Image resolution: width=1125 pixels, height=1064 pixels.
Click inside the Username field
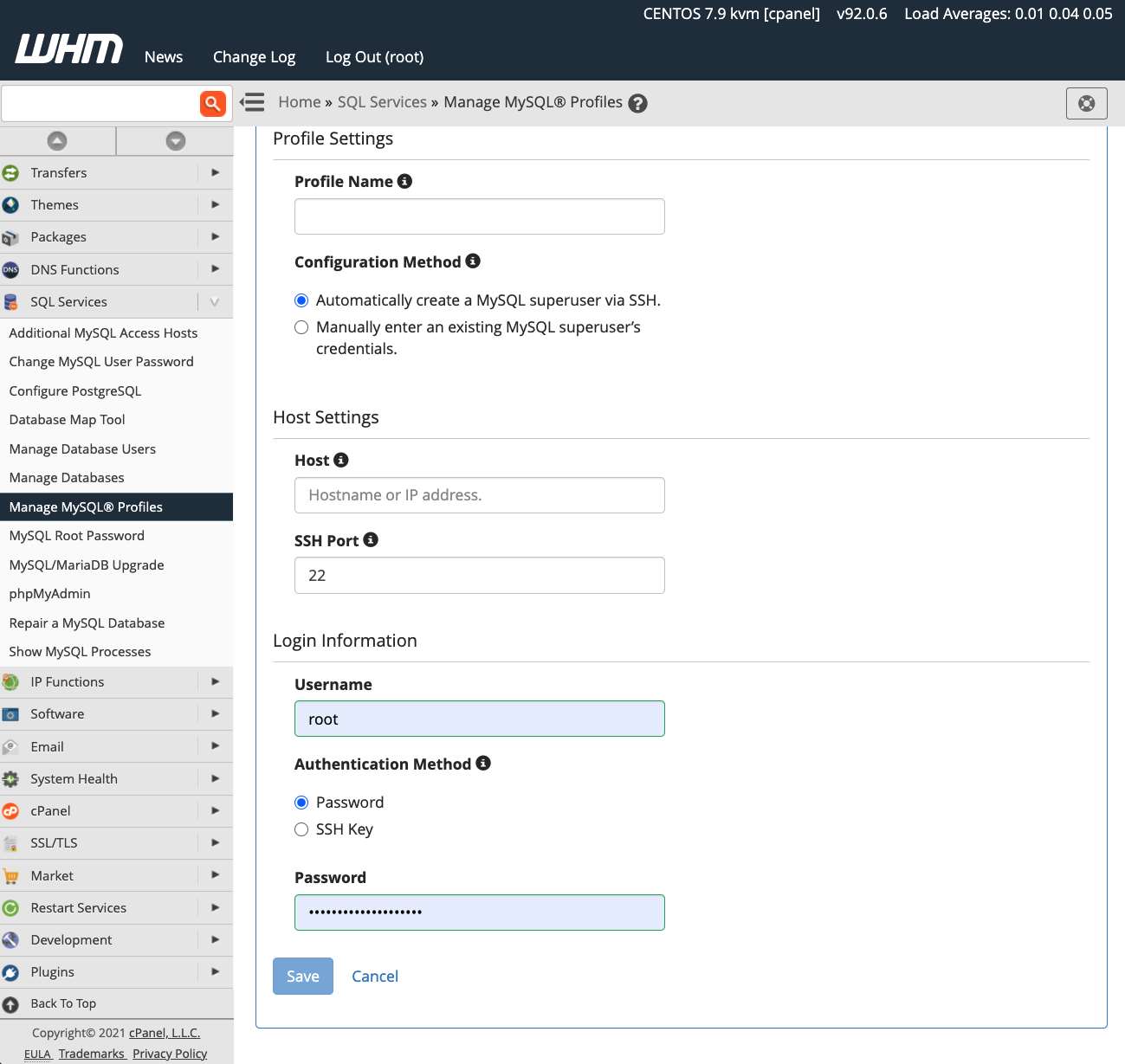479,719
